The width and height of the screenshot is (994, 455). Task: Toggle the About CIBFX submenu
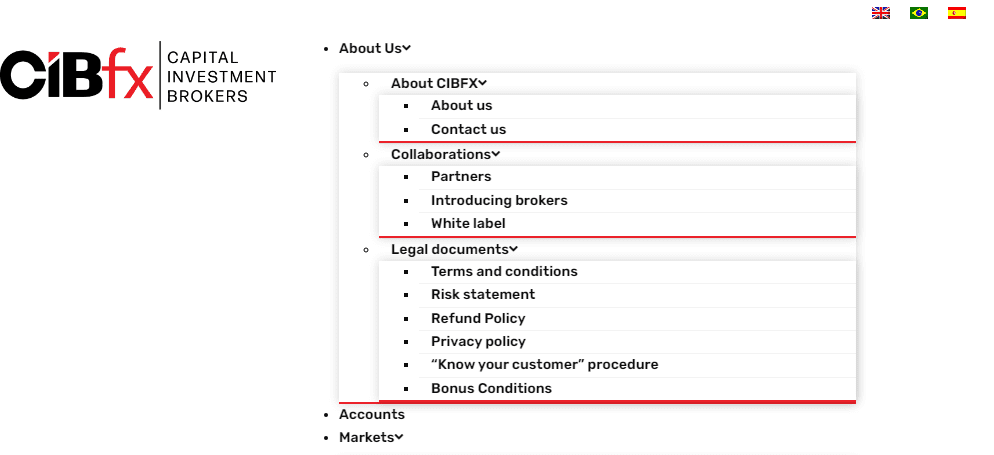click(x=439, y=83)
